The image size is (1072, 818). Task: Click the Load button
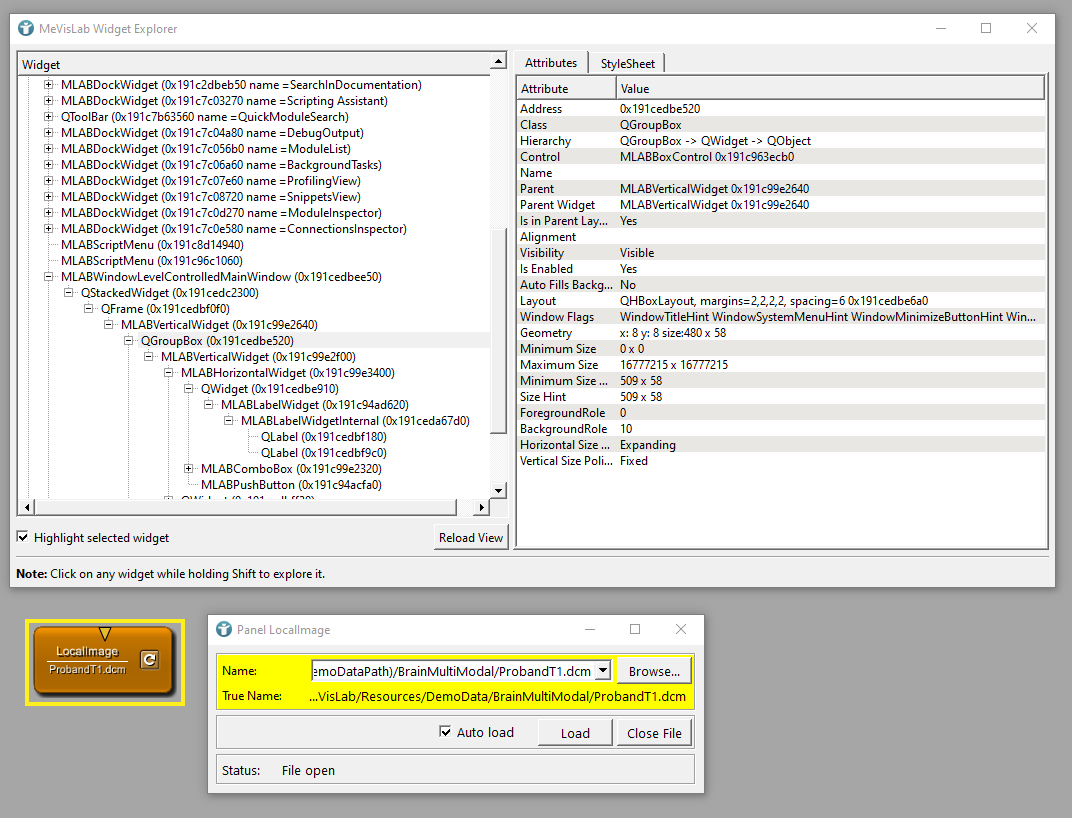574,733
